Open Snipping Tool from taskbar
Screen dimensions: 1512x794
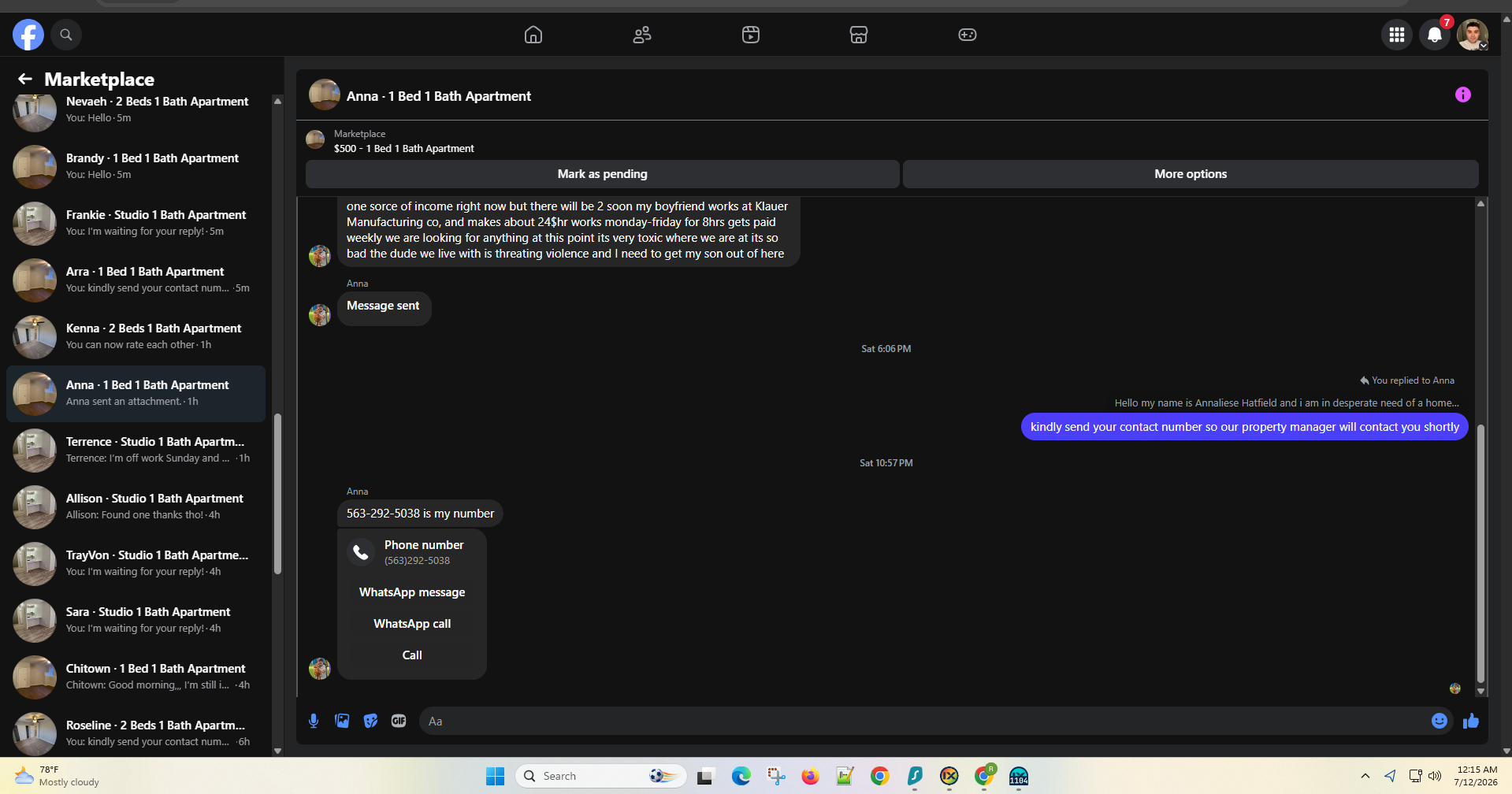pyautogui.click(x=776, y=776)
